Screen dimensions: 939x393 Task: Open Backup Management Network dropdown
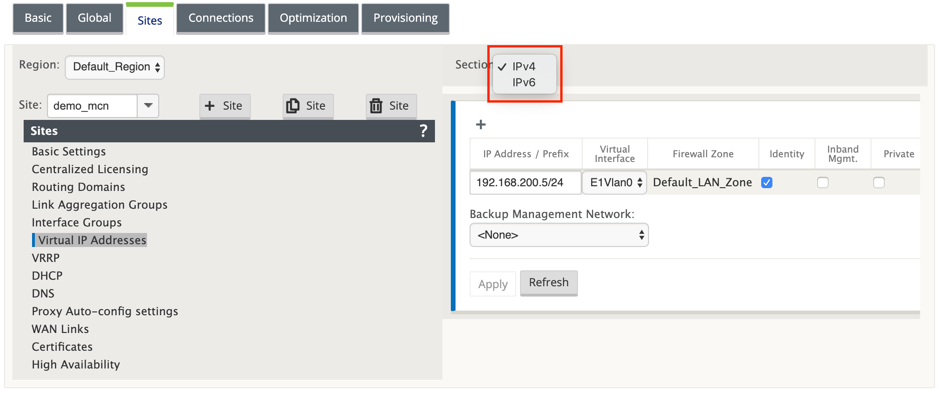(559, 235)
